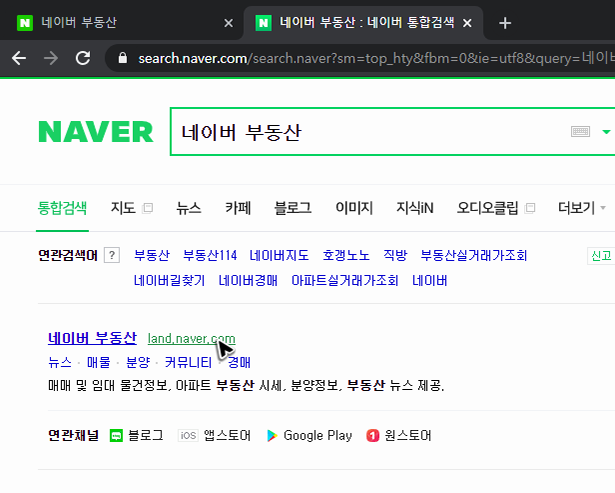
Task: Select the 통합검색 tab
Action: 62,208
